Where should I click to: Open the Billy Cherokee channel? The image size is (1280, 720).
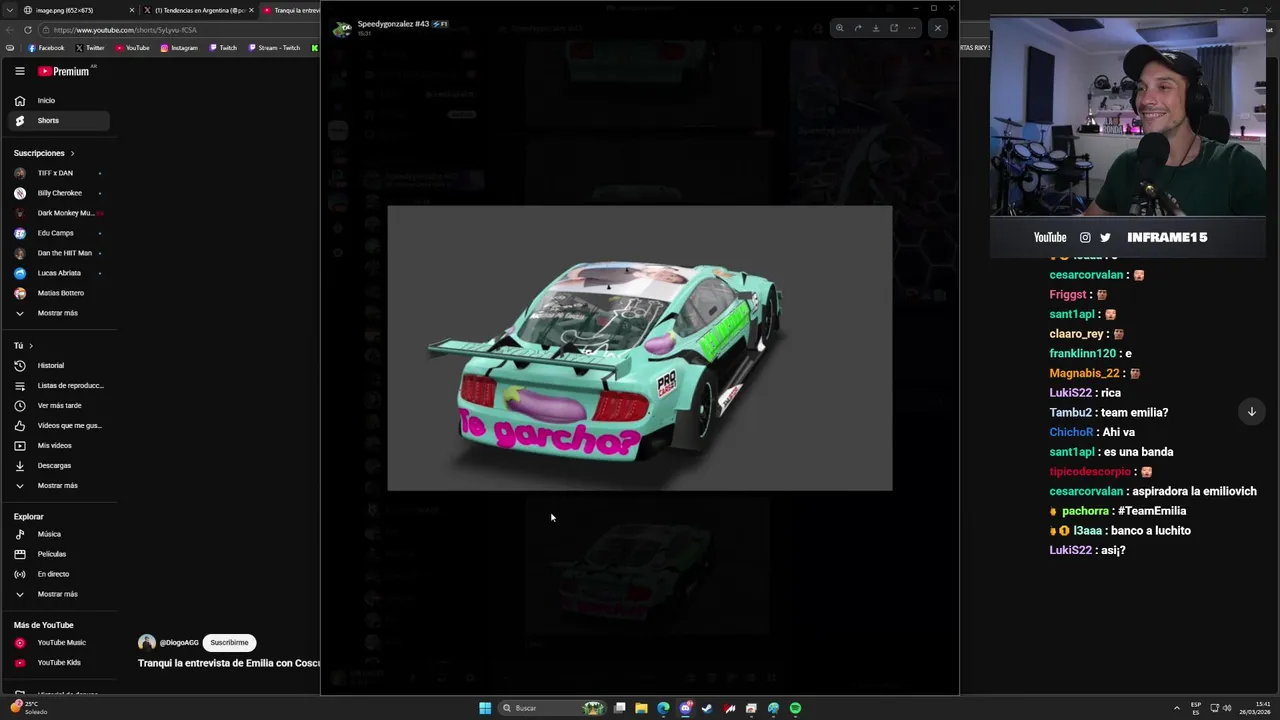tap(58, 193)
